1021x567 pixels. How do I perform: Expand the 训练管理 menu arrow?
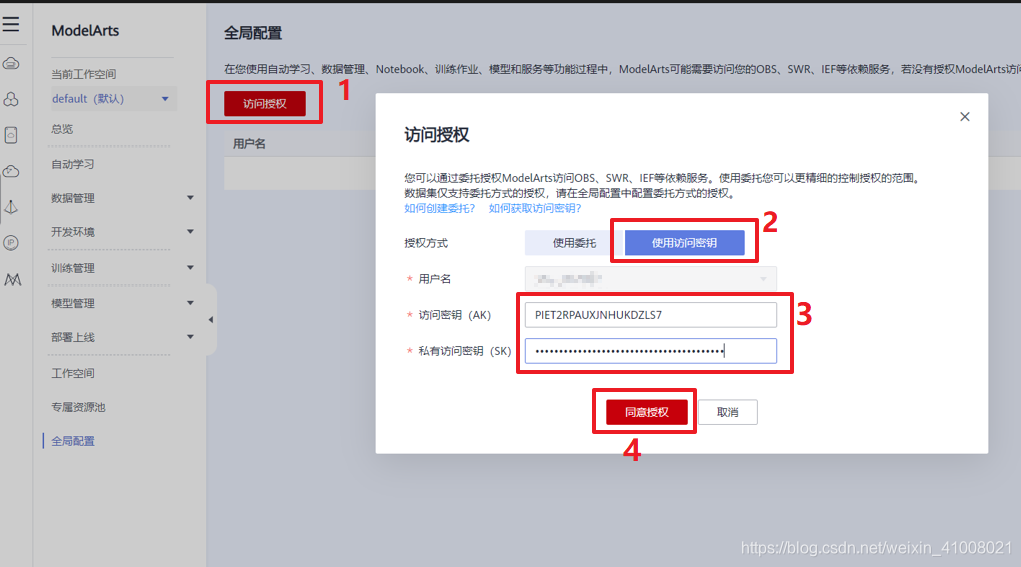click(x=190, y=268)
